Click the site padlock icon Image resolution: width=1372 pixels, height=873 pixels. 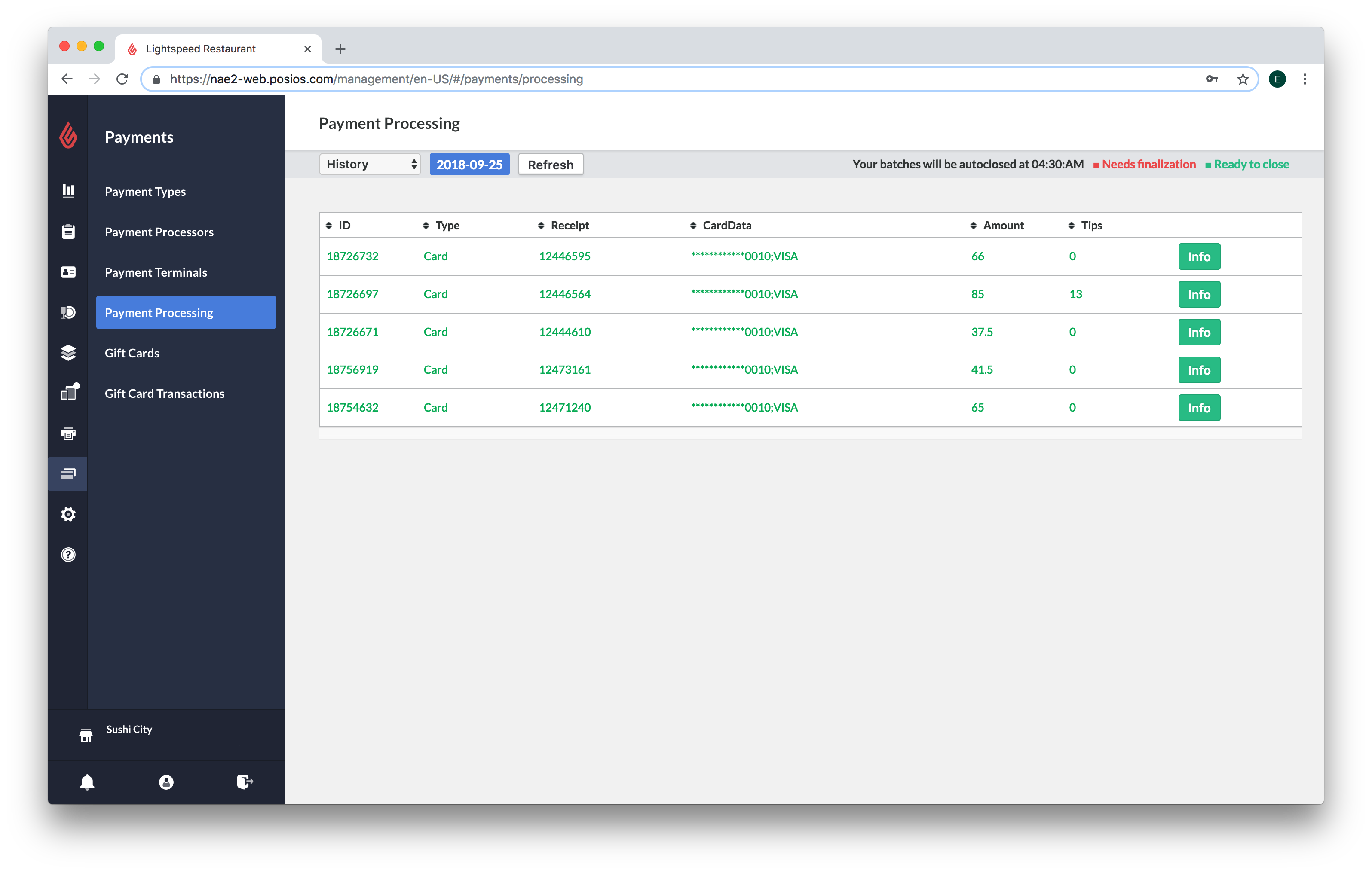[x=156, y=79]
